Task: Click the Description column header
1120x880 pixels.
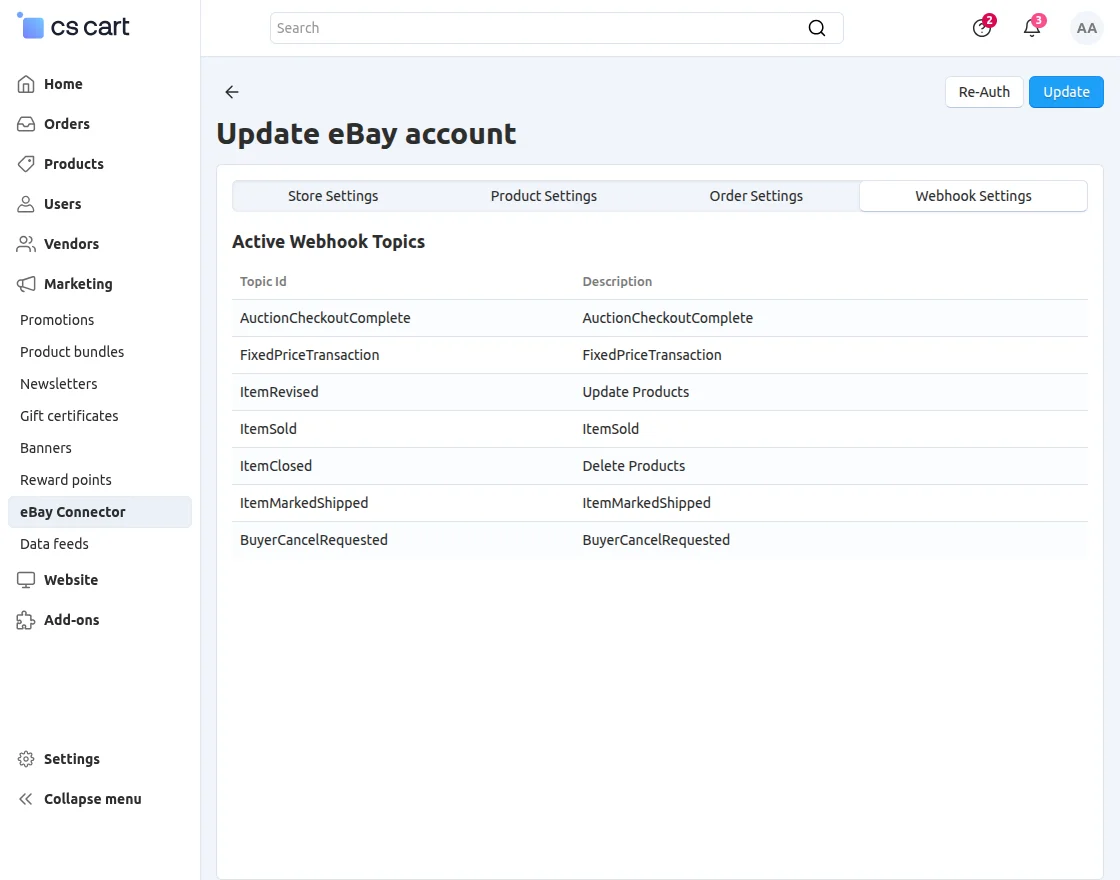Action: click(617, 281)
